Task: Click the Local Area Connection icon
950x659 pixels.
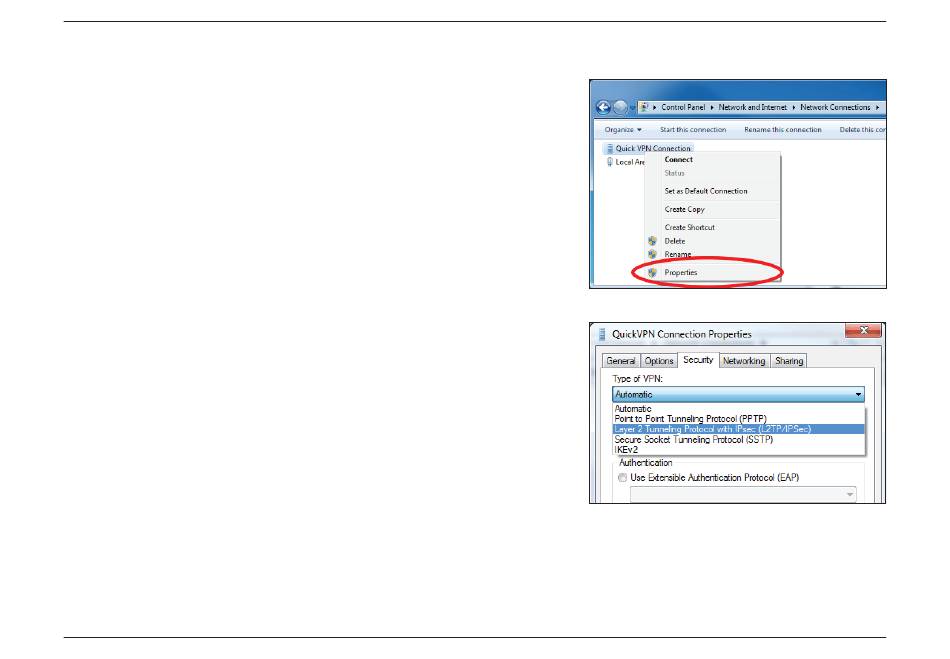Action: [610, 162]
